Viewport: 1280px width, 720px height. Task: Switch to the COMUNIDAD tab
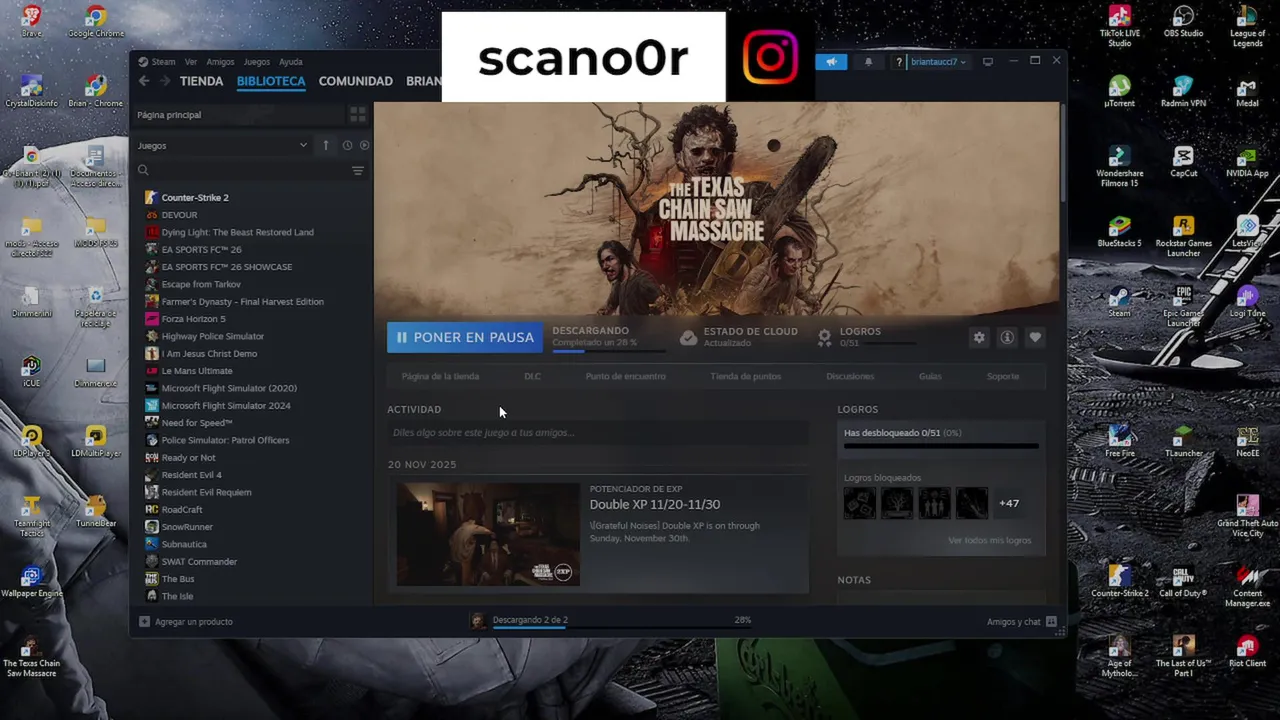(355, 81)
